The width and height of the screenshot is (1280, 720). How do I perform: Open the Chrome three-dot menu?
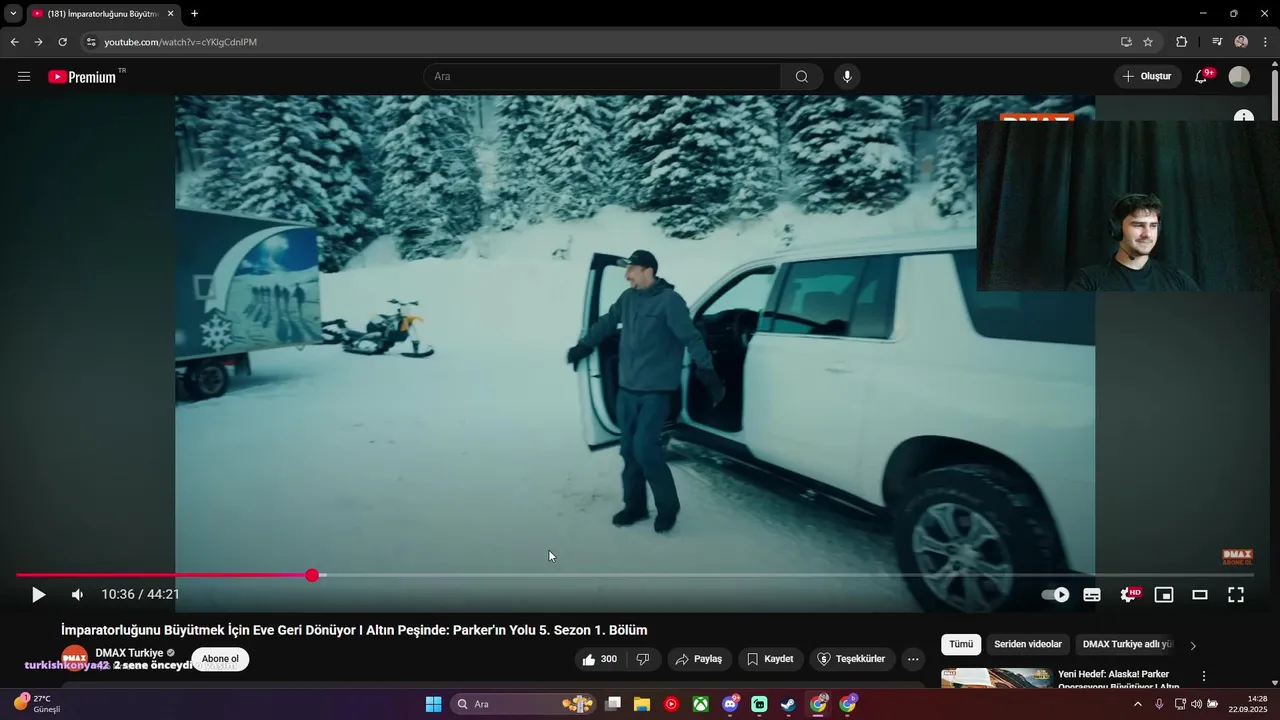[x=1265, y=42]
